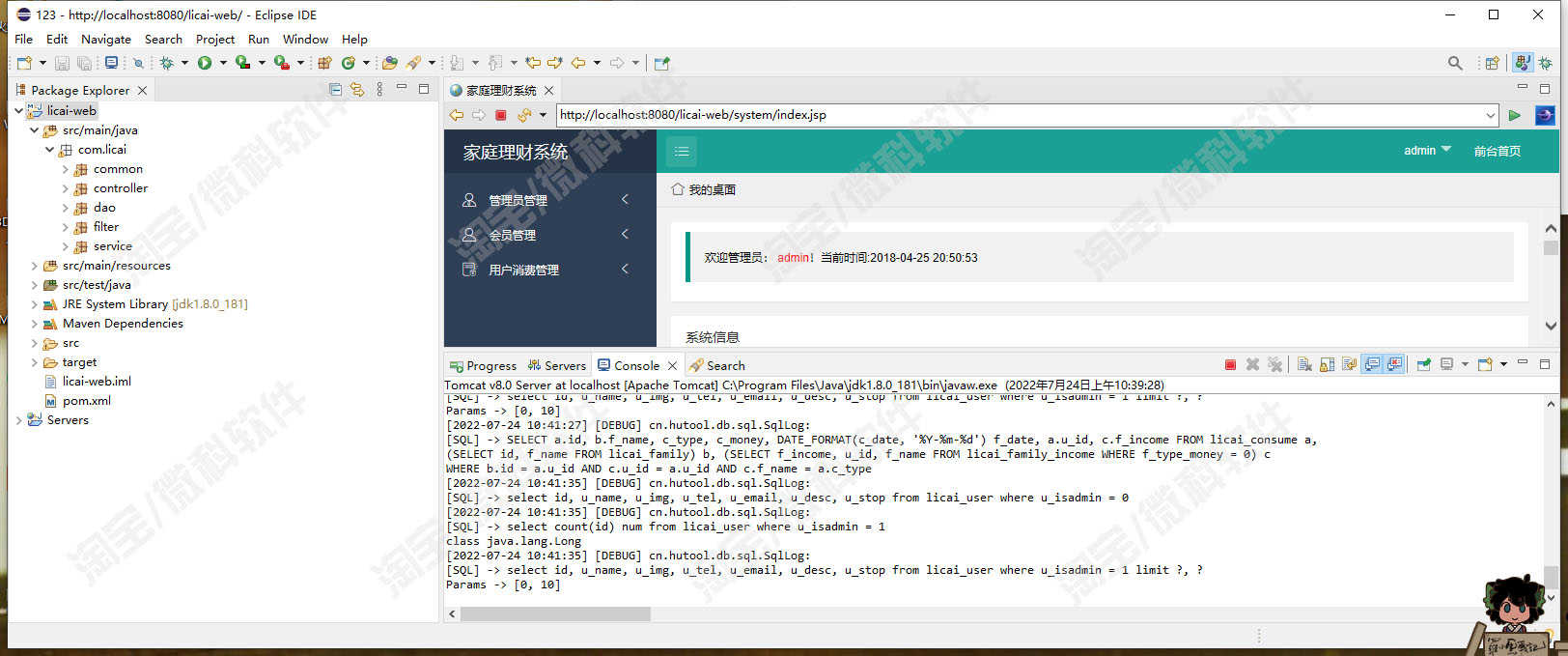The image size is (1568, 656).
Task: Expand the Maven Dependencies node
Action: [x=34, y=324]
